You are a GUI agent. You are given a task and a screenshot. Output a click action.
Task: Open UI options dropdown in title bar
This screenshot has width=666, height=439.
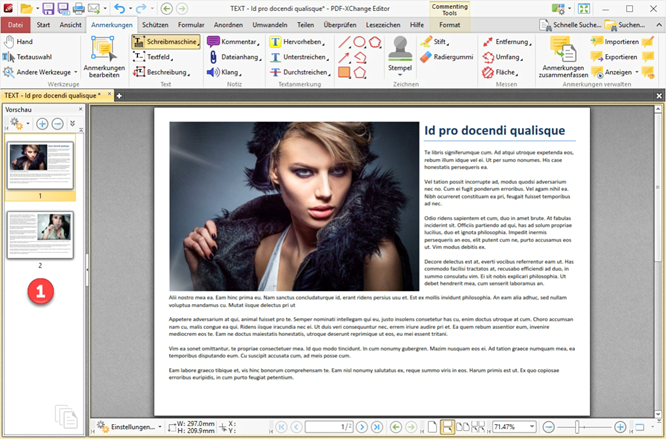[x=562, y=8]
